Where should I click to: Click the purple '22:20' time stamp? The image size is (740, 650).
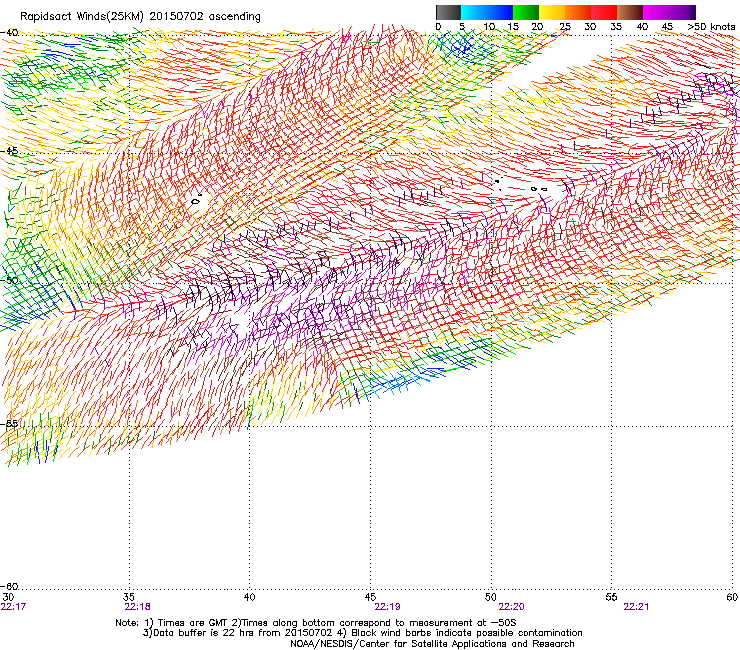(512, 607)
